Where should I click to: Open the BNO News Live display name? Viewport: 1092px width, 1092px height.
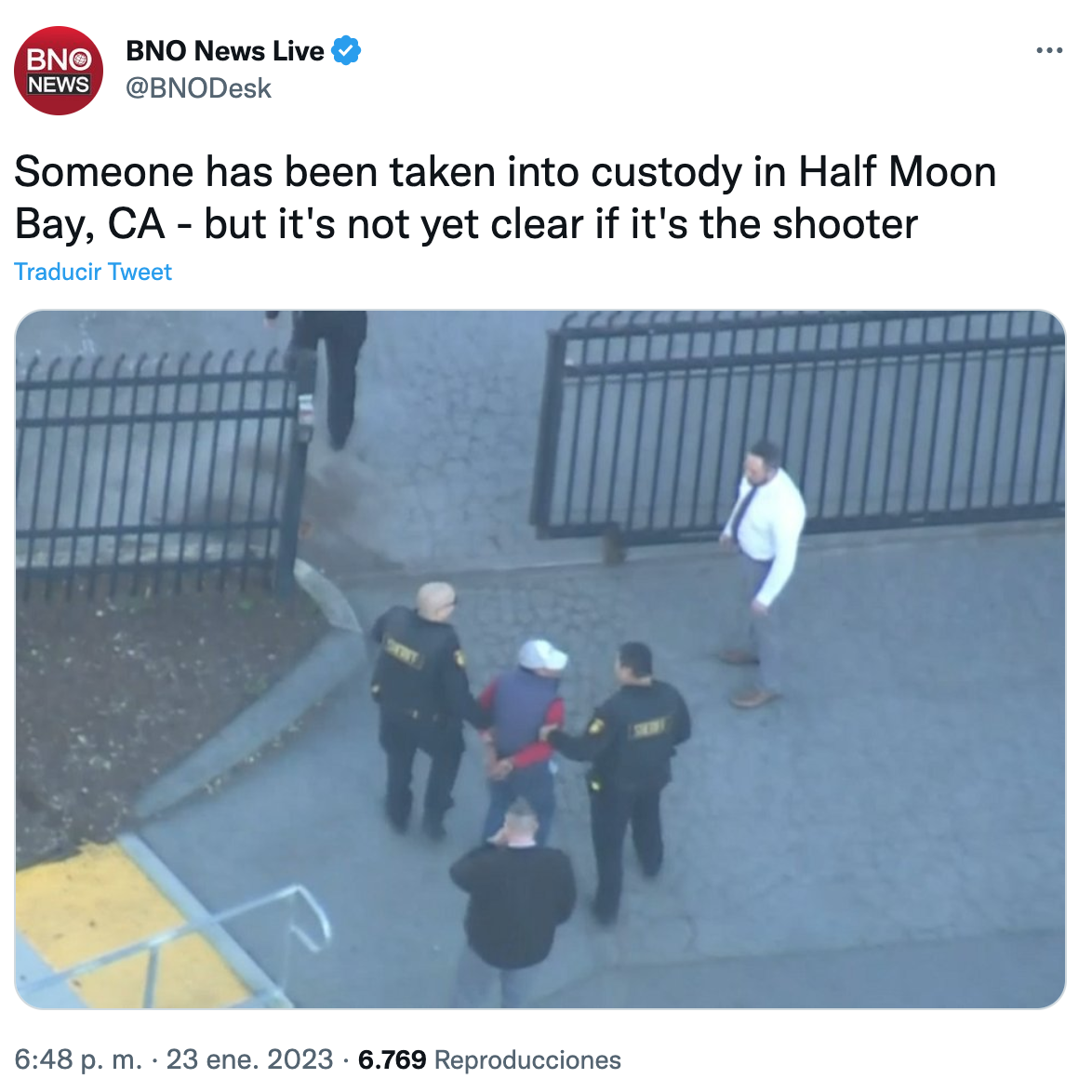coord(225,51)
